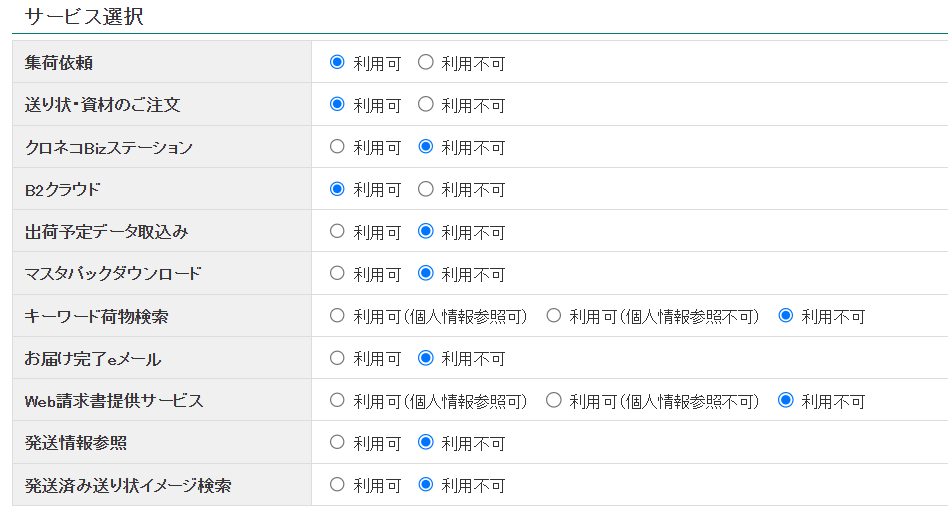Select 利用可(個人情報参照可) for キーワード荷物検索
The width and height of the screenshot is (948, 508).
pyautogui.click(x=337, y=316)
